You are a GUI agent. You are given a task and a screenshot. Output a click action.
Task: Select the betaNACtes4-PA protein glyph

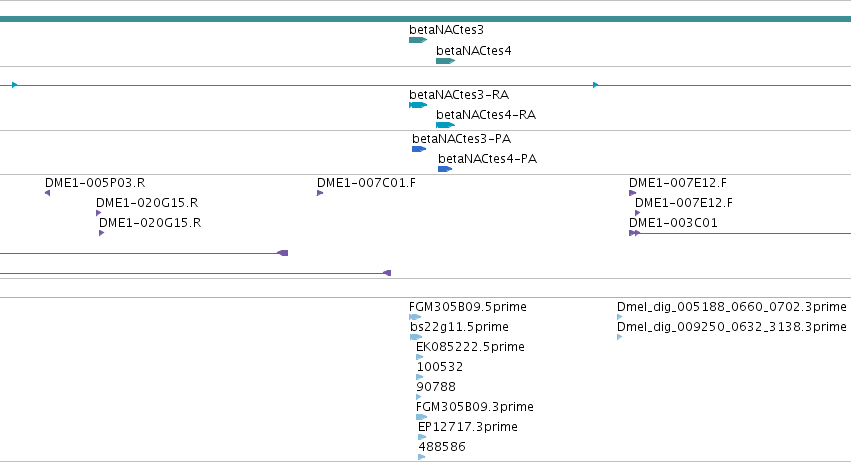[445, 169]
